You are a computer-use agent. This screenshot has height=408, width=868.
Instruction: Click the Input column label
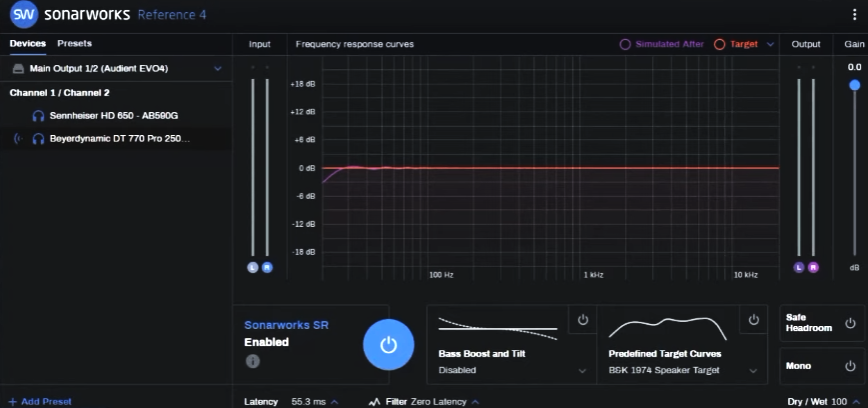pos(260,44)
